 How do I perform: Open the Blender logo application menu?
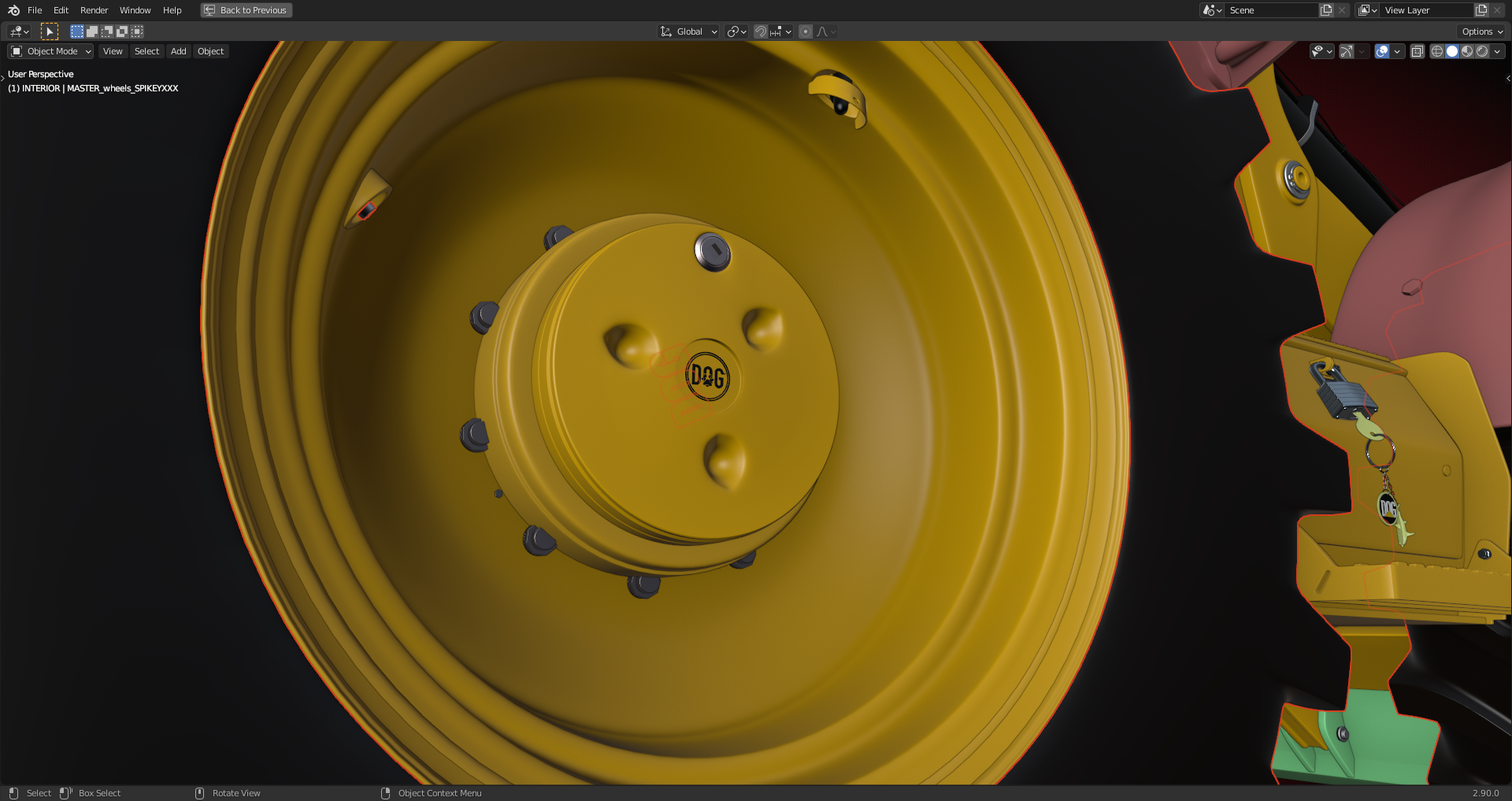tap(13, 10)
